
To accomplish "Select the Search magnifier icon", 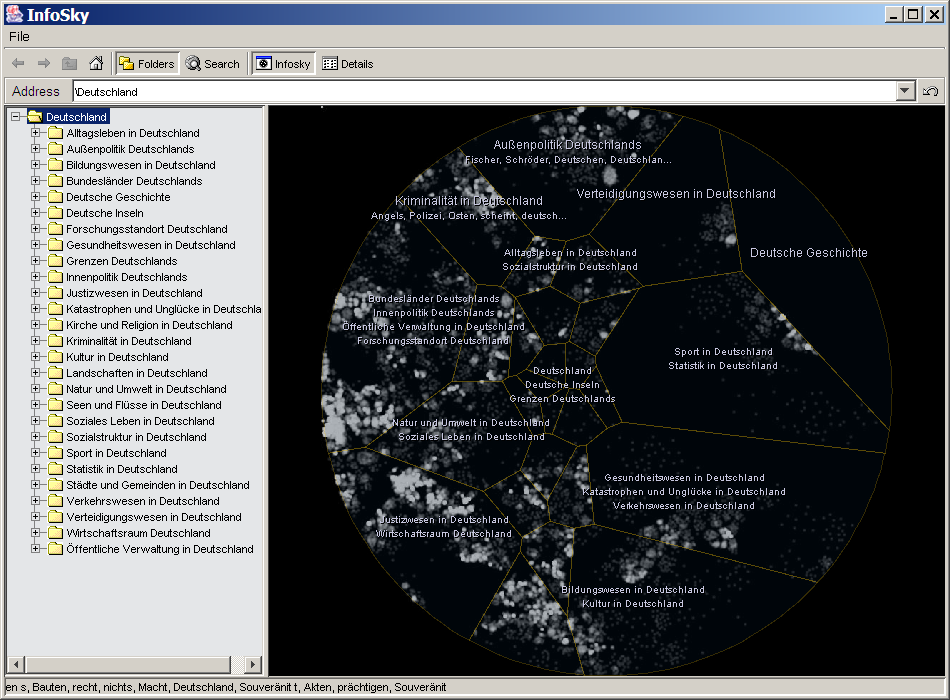I will [192, 63].
